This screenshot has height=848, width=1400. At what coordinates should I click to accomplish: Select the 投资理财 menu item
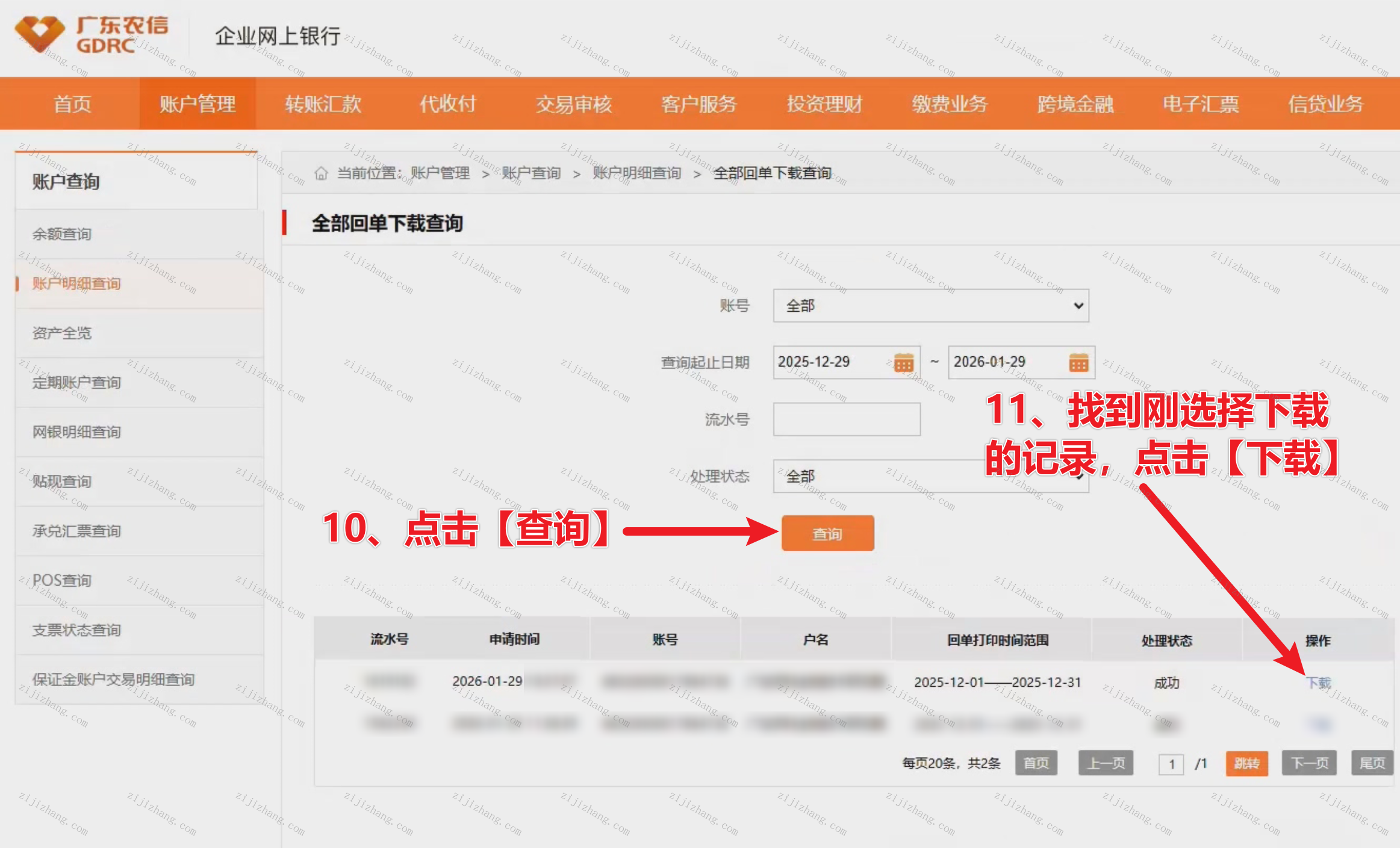(x=824, y=104)
